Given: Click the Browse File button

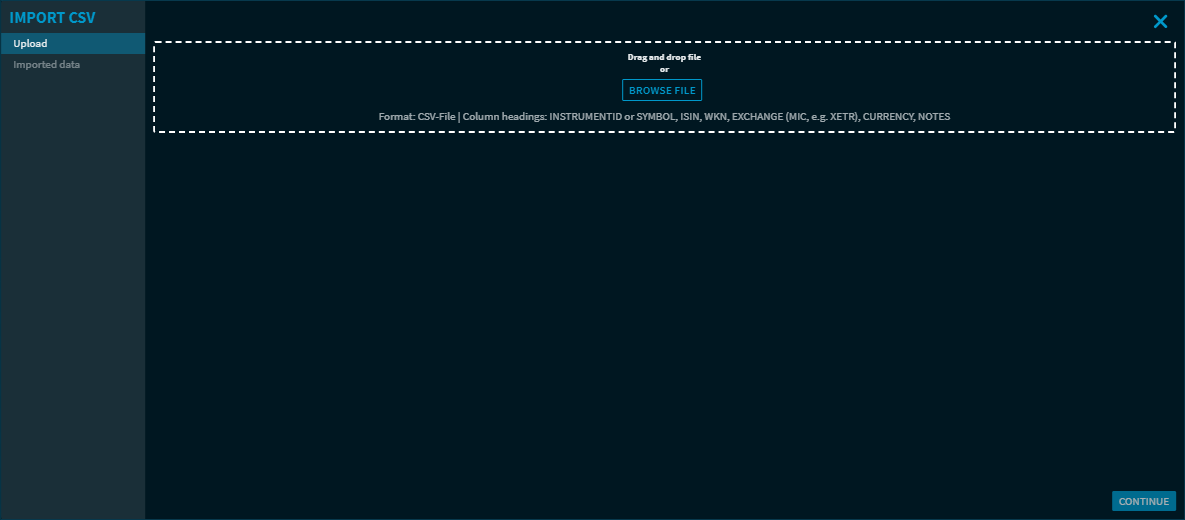Looking at the screenshot, I should tap(662, 90).
